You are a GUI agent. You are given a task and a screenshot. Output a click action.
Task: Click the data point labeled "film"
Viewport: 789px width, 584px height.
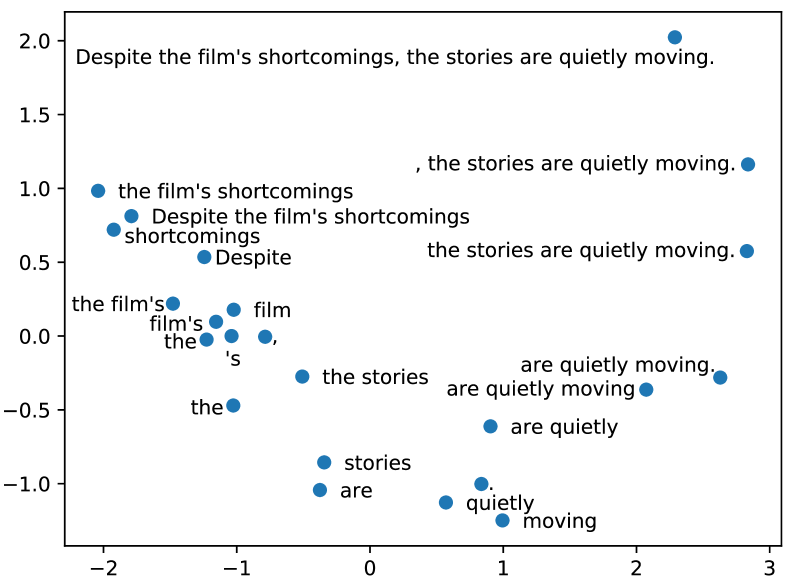[234, 310]
